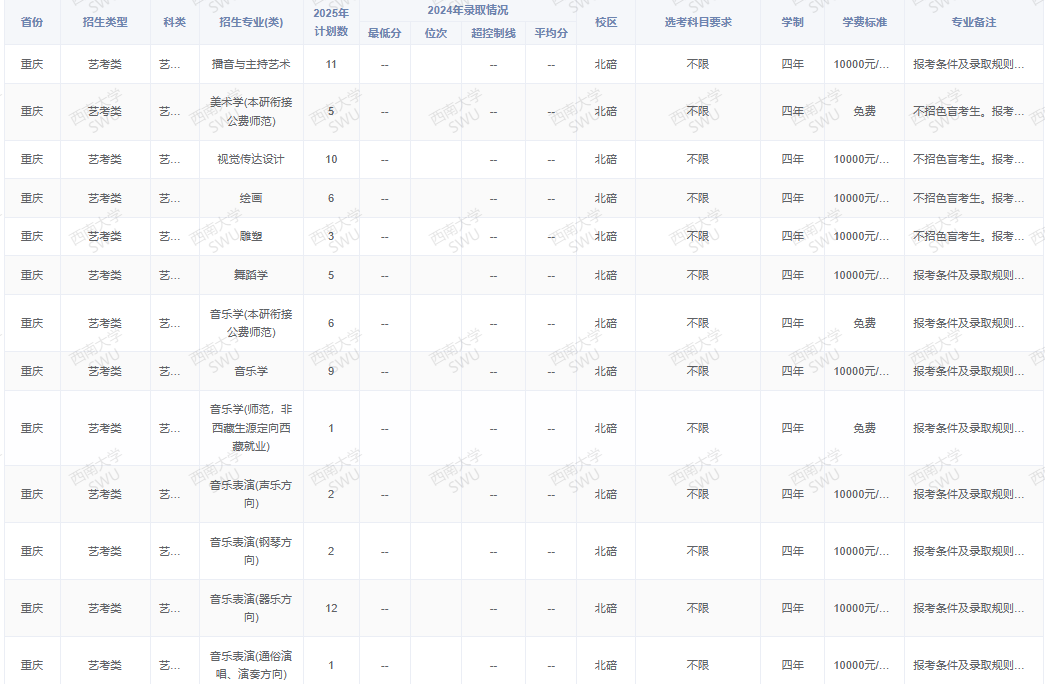1045x684 pixels.
Task: Click the 2024年录取情况 group header
Action: pyautogui.click(x=468, y=10)
